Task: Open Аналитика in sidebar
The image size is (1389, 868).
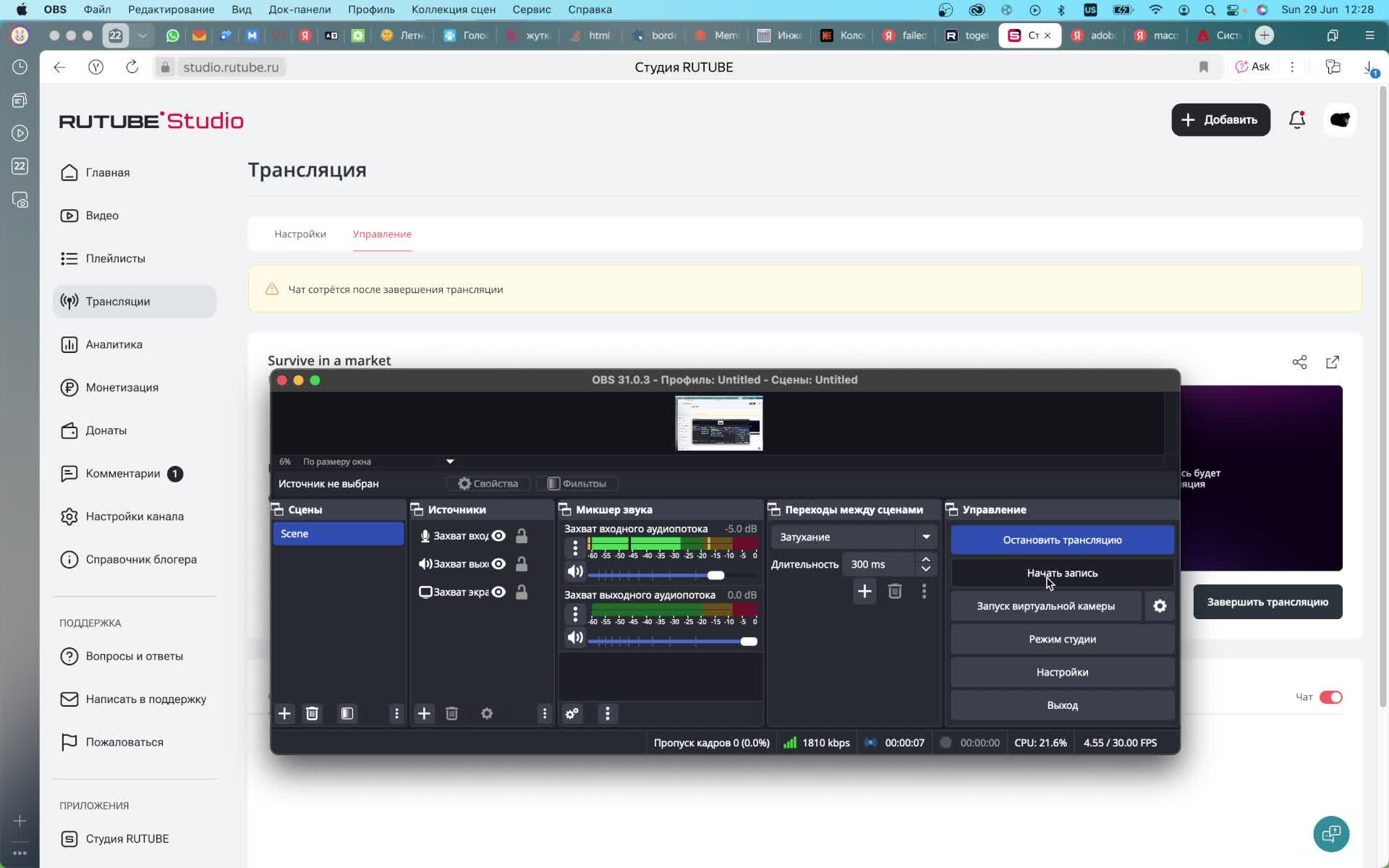Action: click(x=135, y=344)
